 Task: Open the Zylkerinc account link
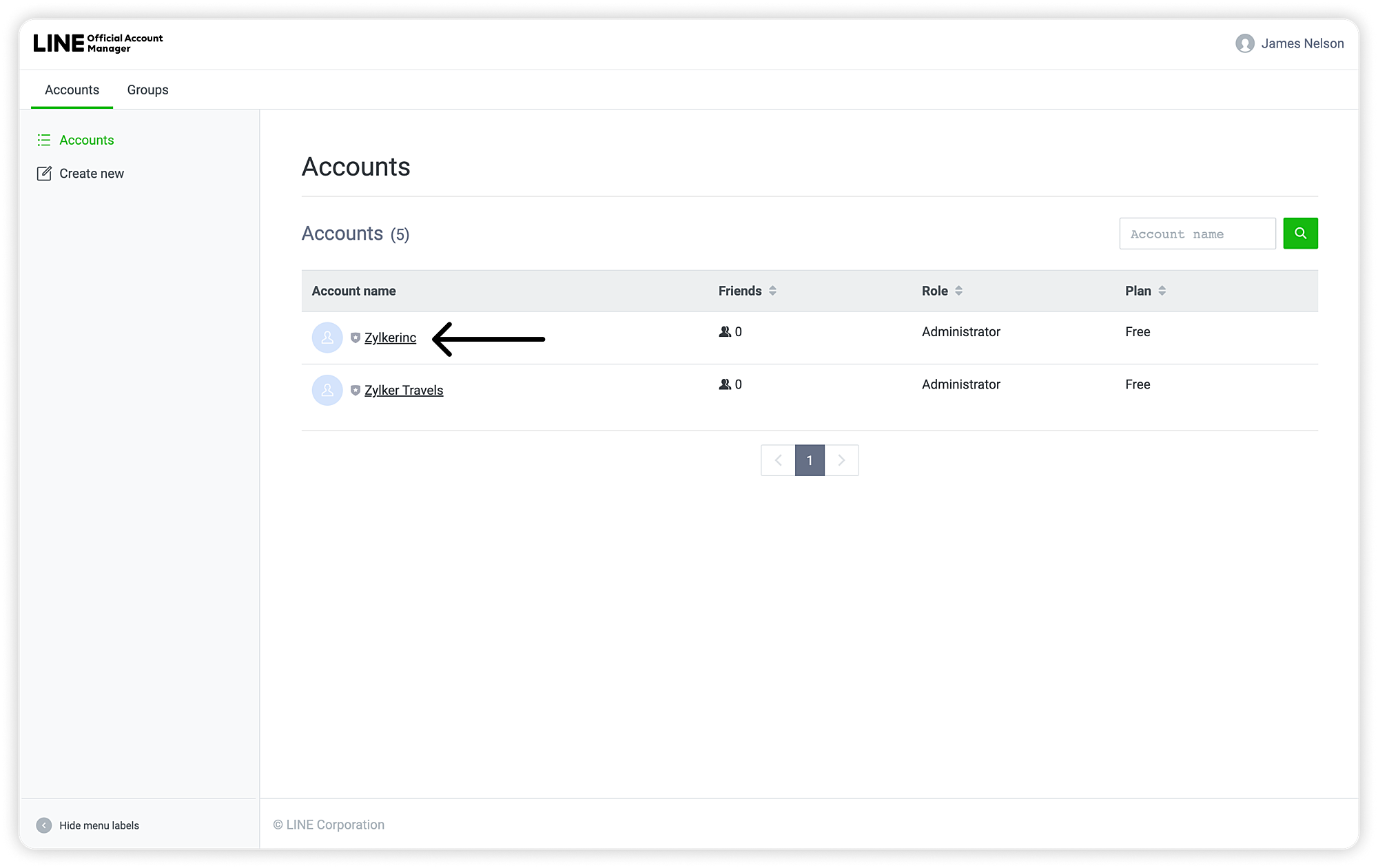point(390,338)
